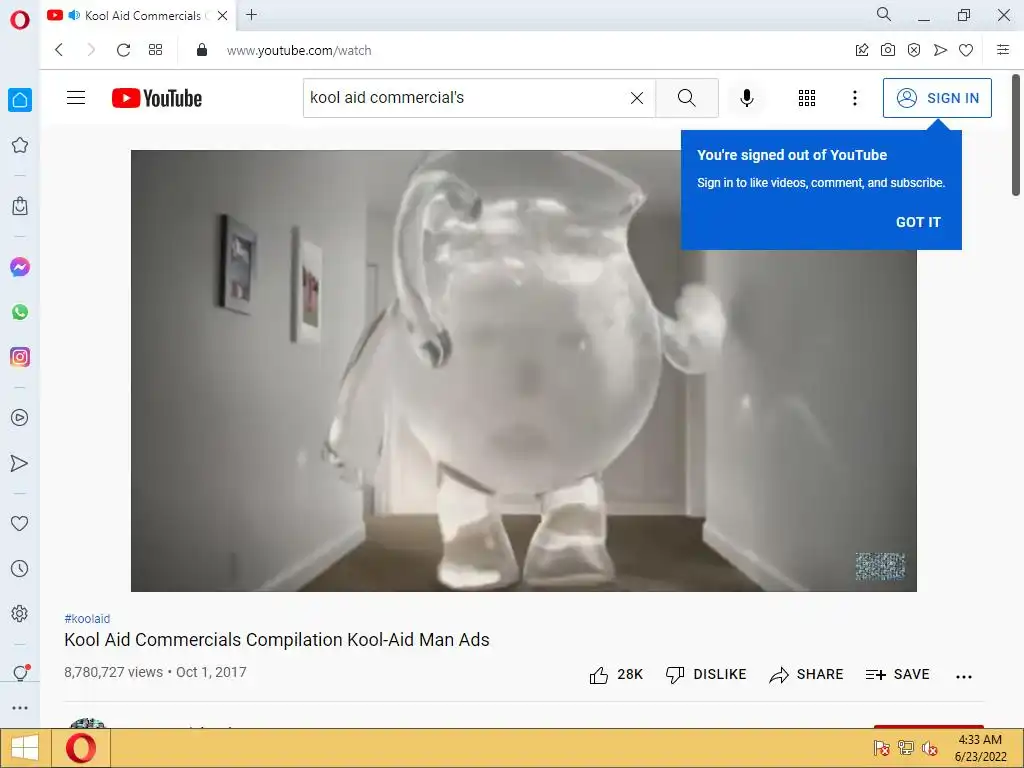Image resolution: width=1024 pixels, height=768 pixels.
Task: Open the Player icon in sidebar
Action: (20, 418)
